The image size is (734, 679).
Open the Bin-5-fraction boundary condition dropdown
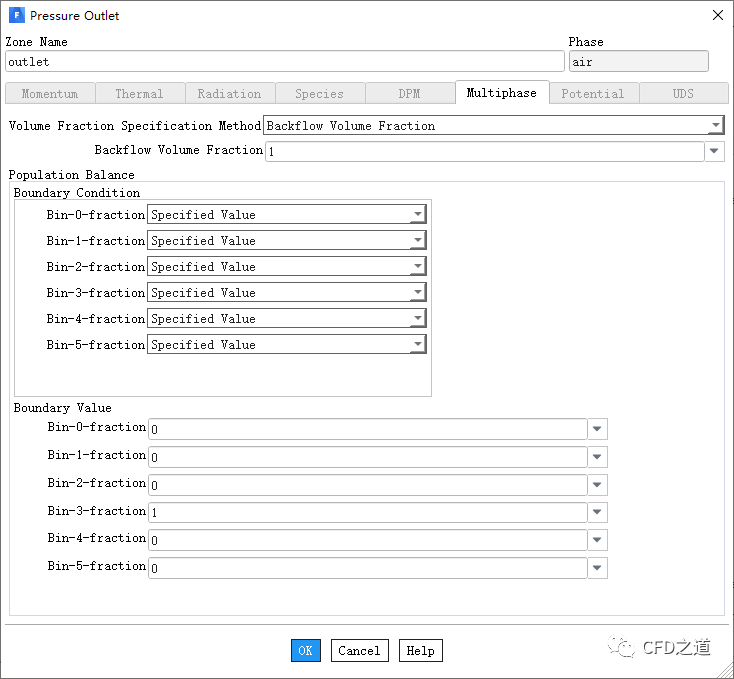pyautogui.click(x=417, y=345)
